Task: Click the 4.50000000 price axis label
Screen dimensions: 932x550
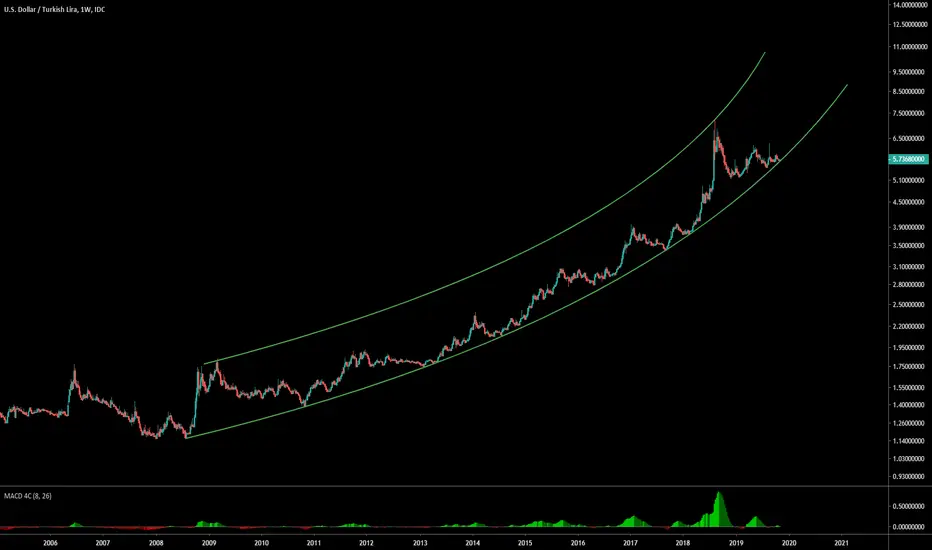Action: [909, 202]
